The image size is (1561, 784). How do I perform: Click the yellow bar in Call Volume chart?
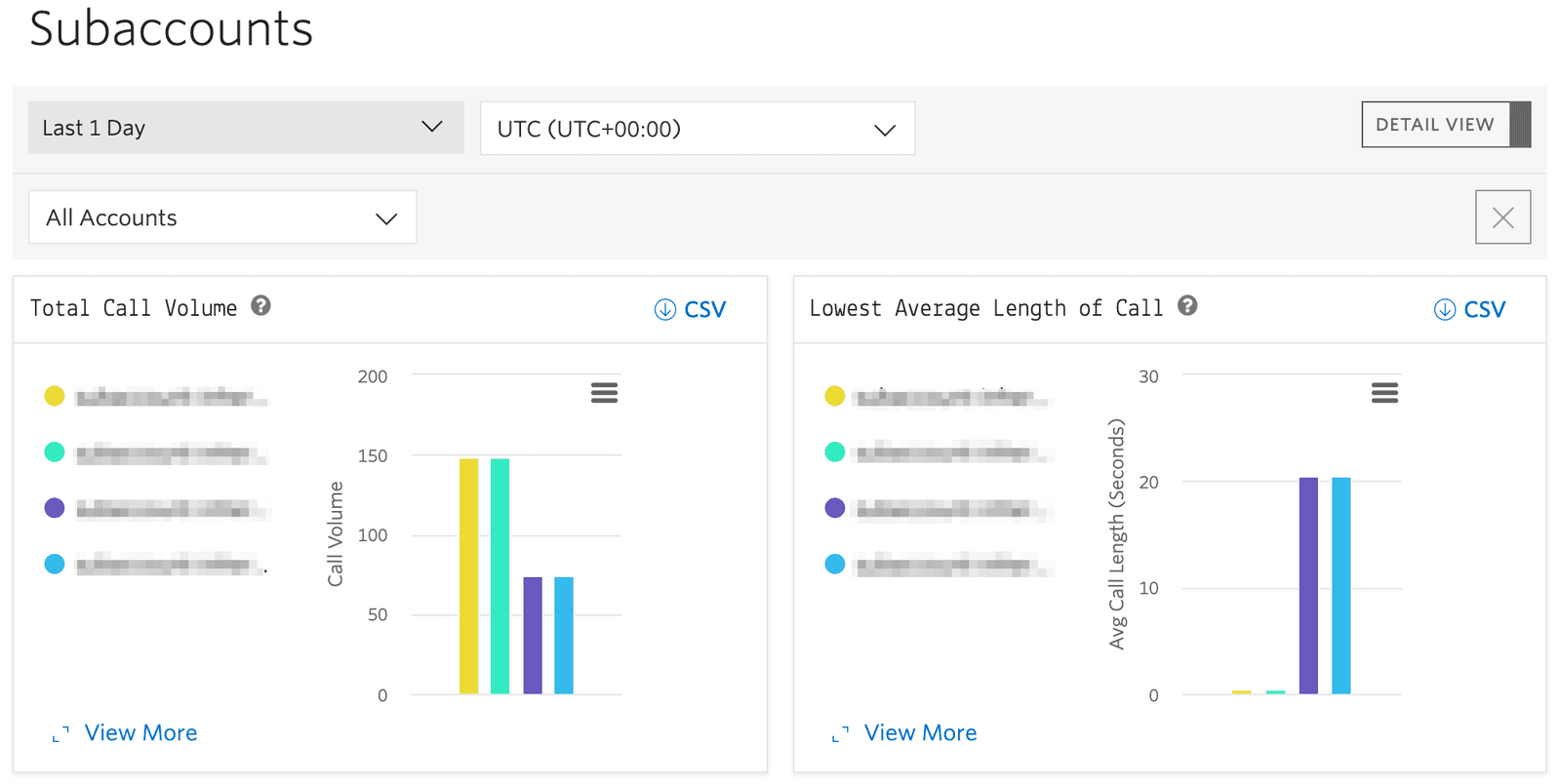pos(468,575)
